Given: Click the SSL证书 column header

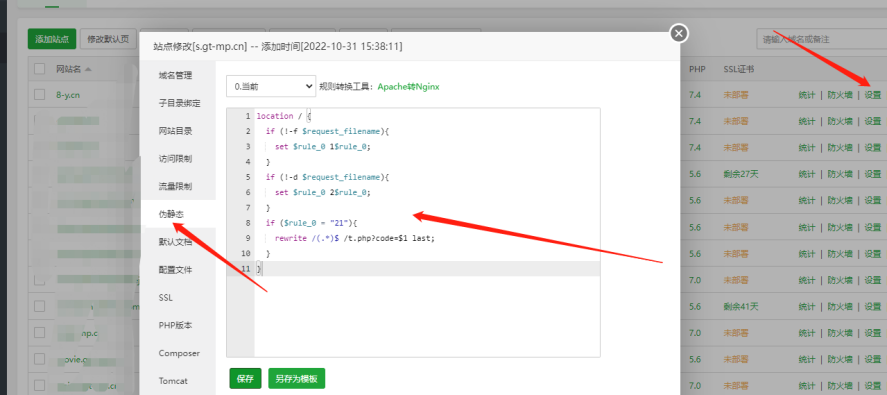Looking at the screenshot, I should 739,69.
